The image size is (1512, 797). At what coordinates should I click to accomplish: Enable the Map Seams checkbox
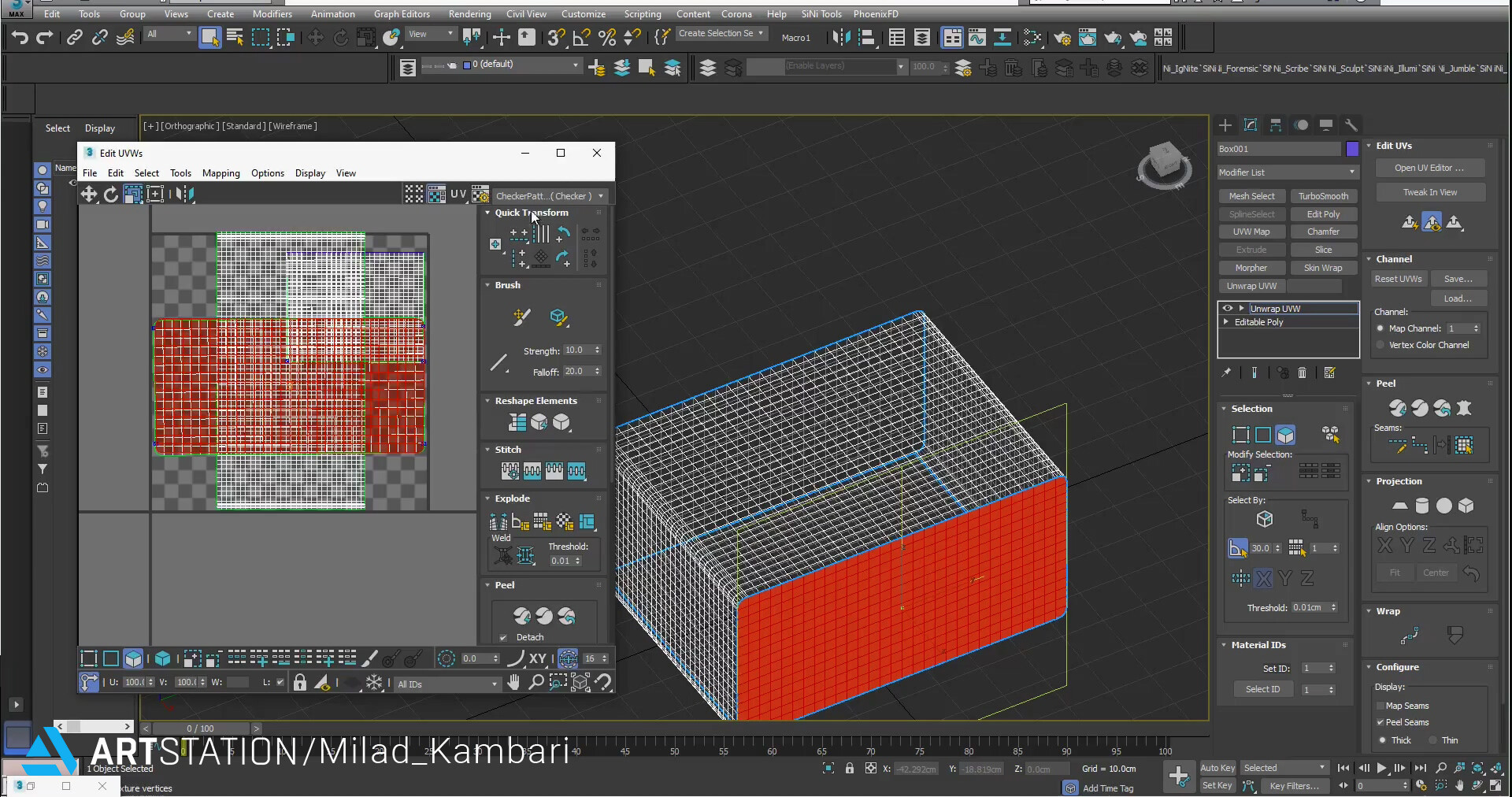pyautogui.click(x=1380, y=706)
